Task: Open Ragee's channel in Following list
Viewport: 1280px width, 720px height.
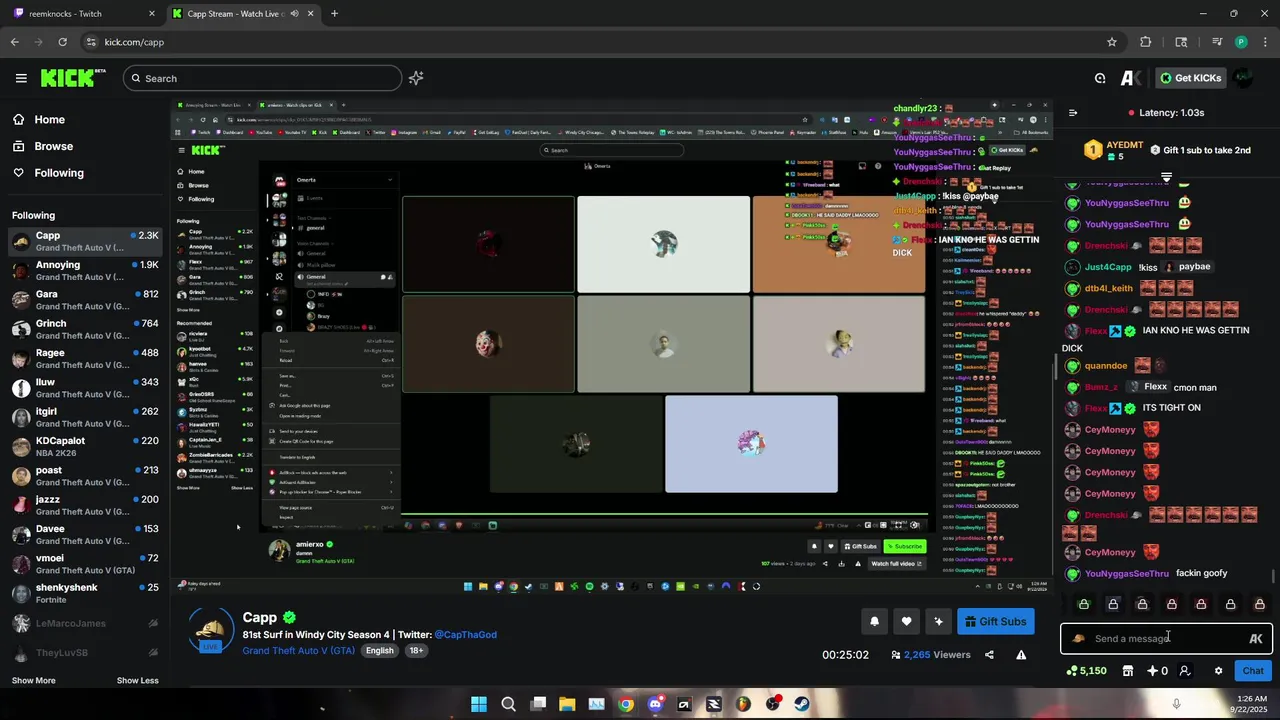Action: (x=84, y=358)
